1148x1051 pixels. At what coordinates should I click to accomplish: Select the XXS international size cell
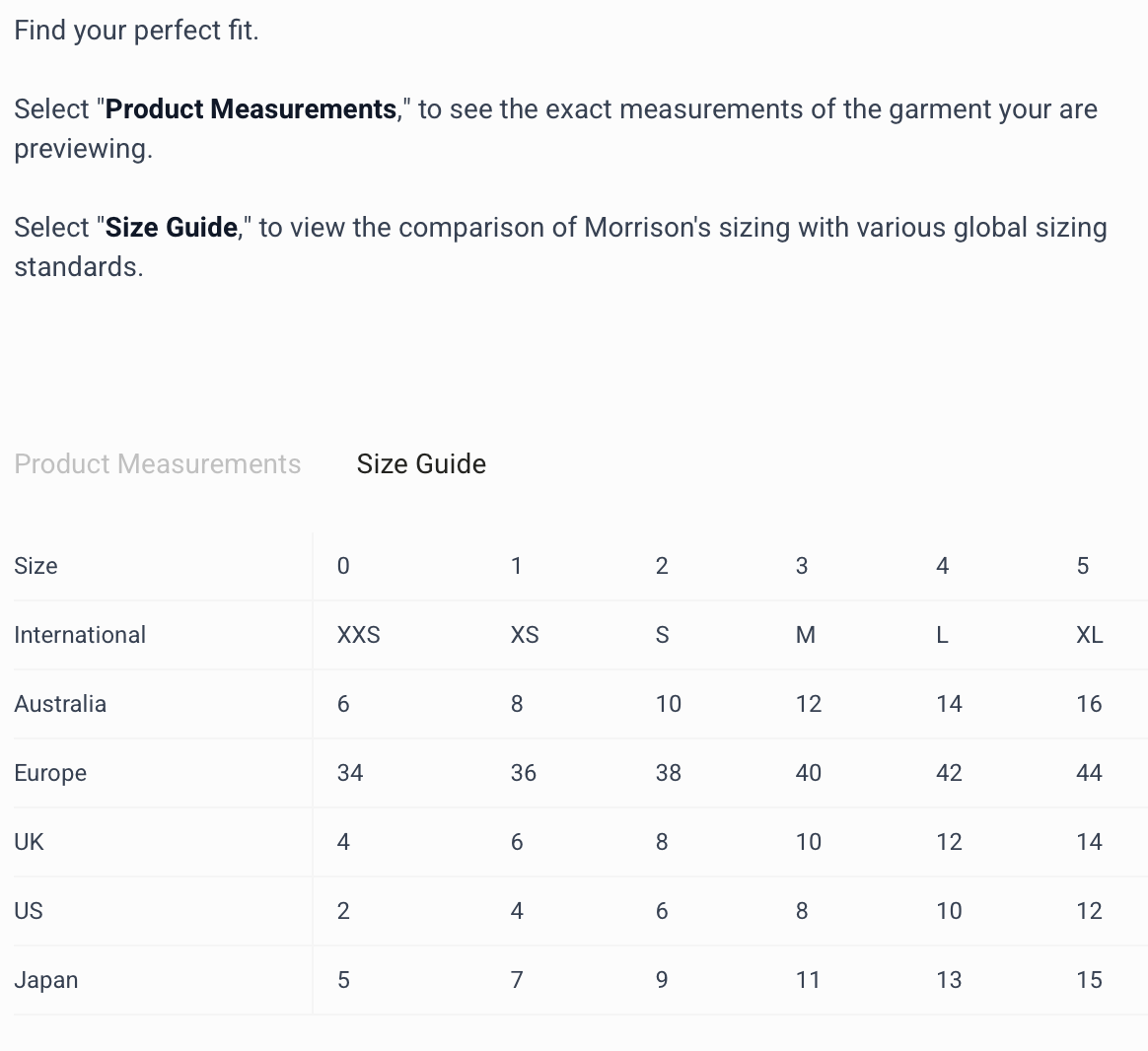(359, 635)
